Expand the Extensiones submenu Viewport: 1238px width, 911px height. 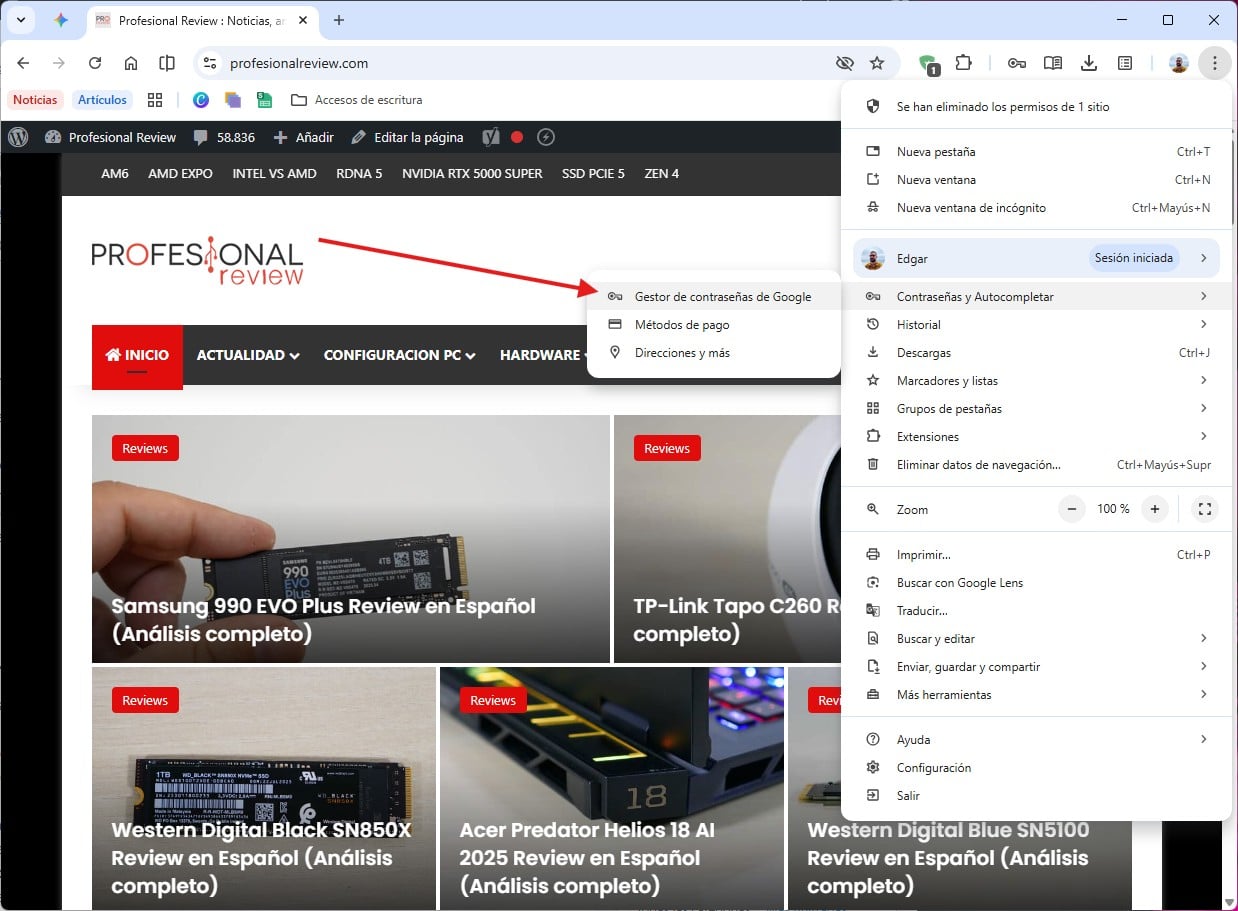(1037, 437)
